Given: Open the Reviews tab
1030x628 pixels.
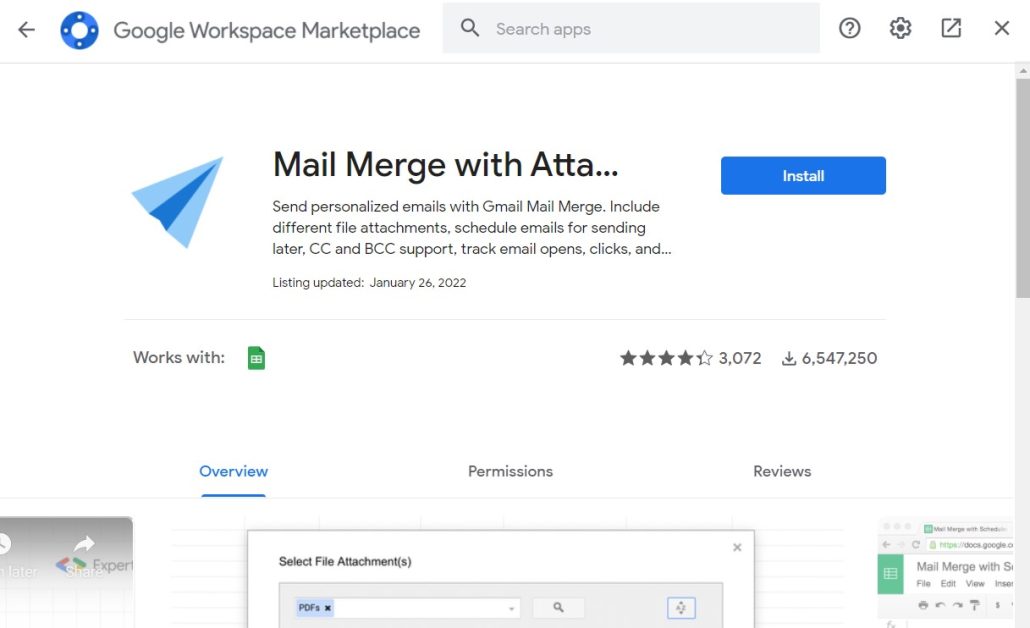Looking at the screenshot, I should click(x=782, y=471).
